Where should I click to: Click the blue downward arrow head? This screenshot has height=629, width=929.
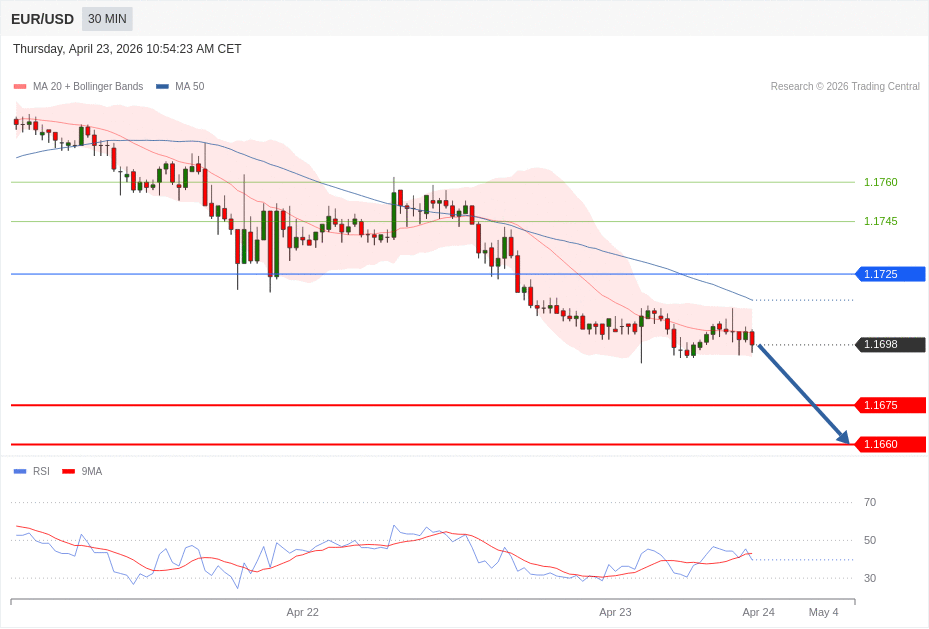pos(843,437)
